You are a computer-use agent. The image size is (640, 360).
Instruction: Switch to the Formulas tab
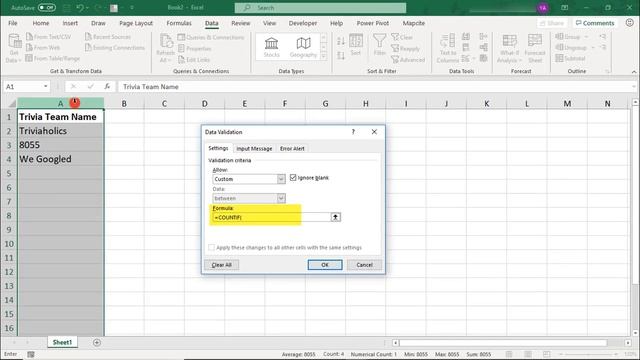[179, 23]
